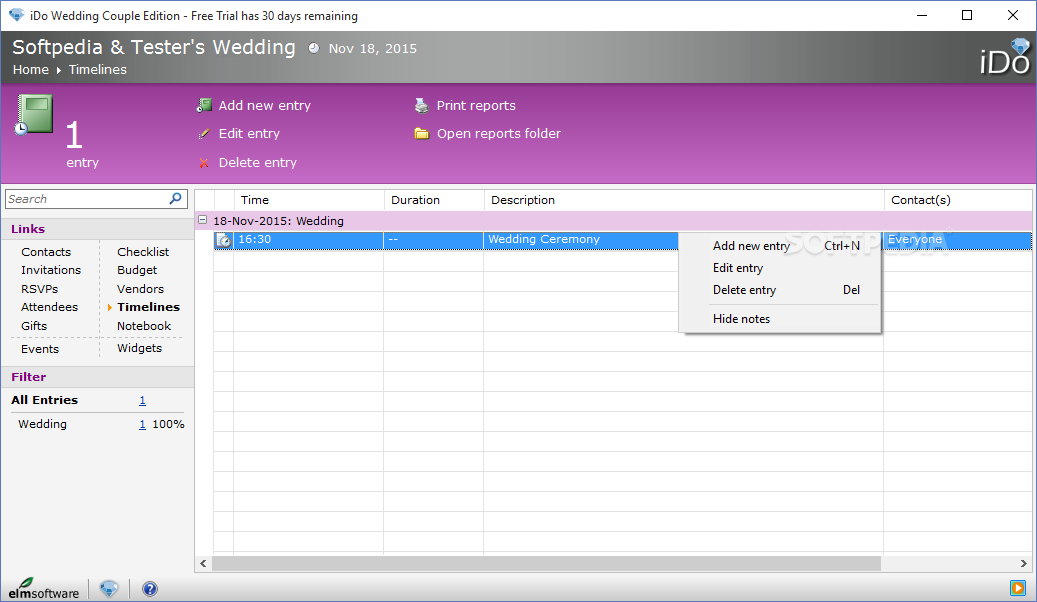Click the iDo logo top right
This screenshot has height=602, width=1037.
pyautogui.click(x=1005, y=57)
